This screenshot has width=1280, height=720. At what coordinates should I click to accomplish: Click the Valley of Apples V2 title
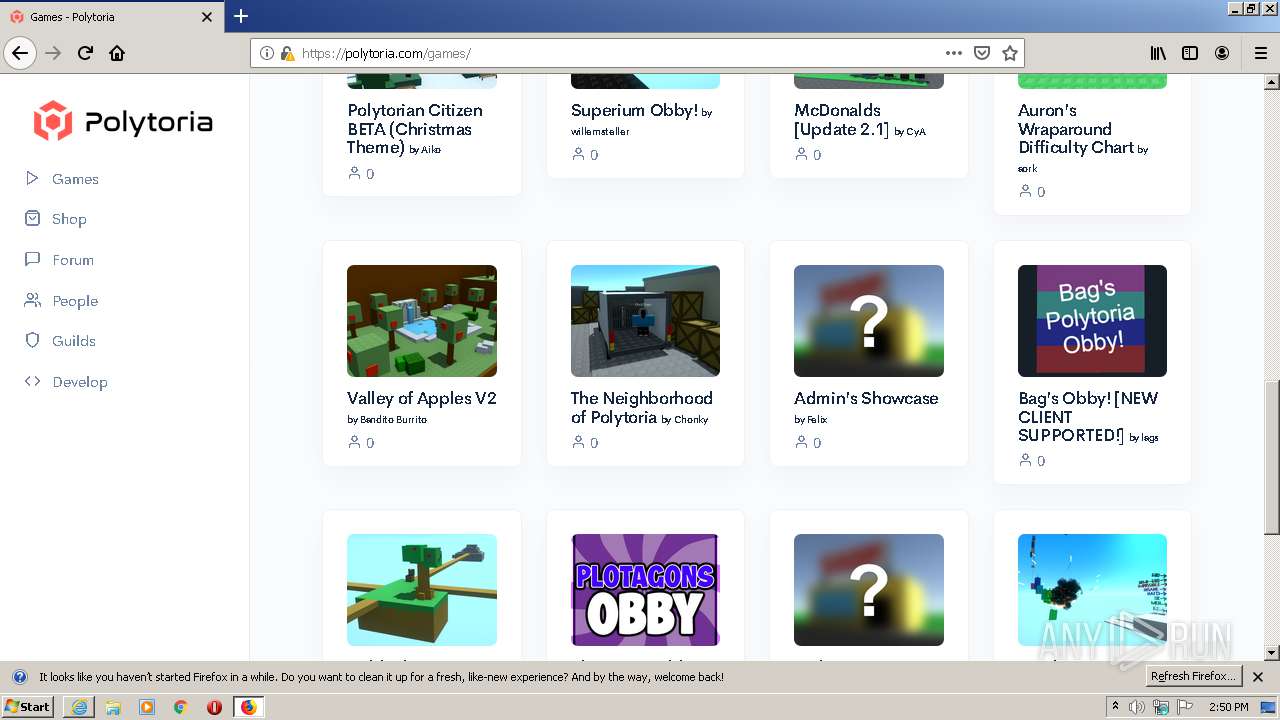(x=422, y=398)
